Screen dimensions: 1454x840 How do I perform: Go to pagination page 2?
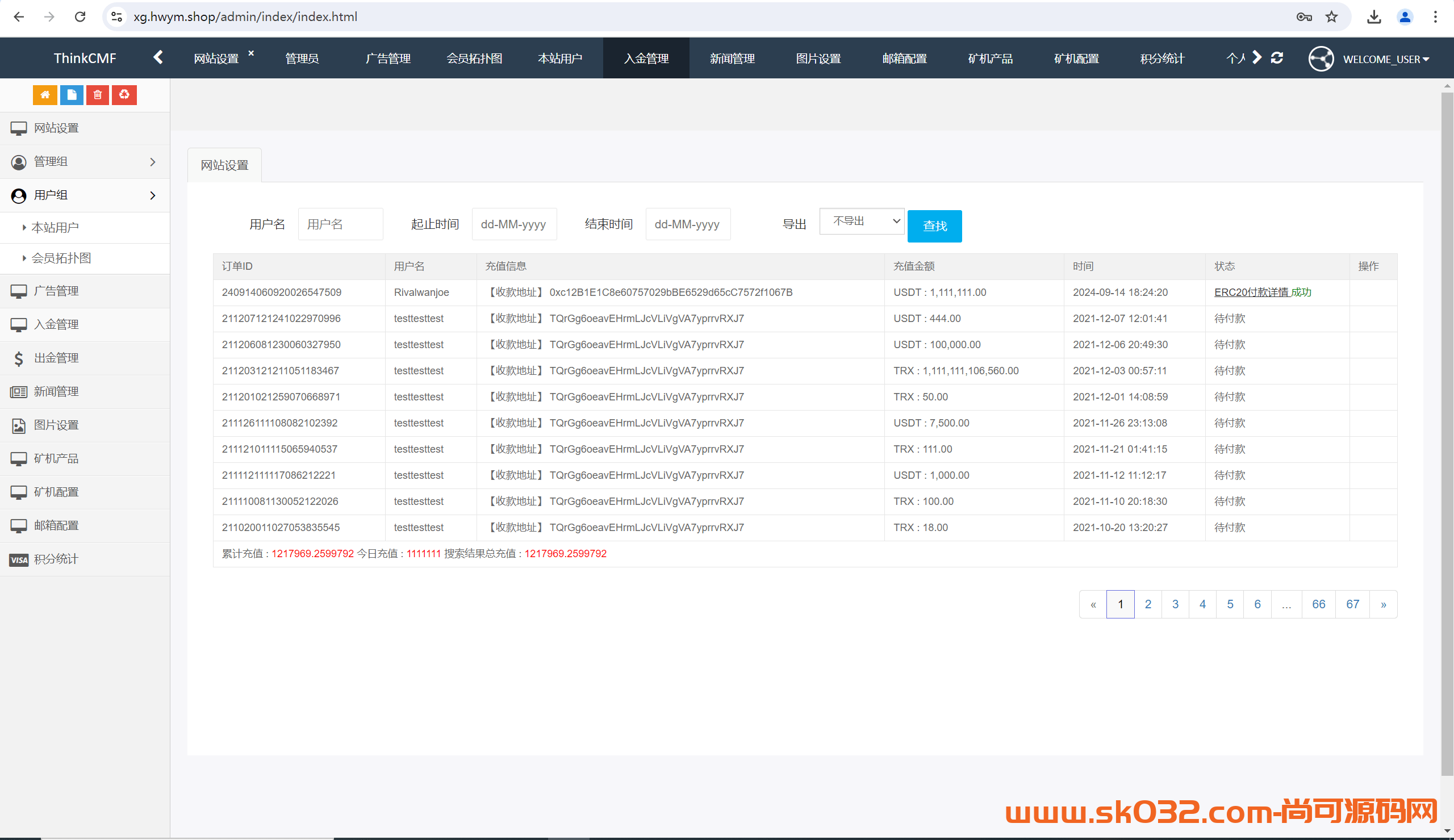point(1148,604)
